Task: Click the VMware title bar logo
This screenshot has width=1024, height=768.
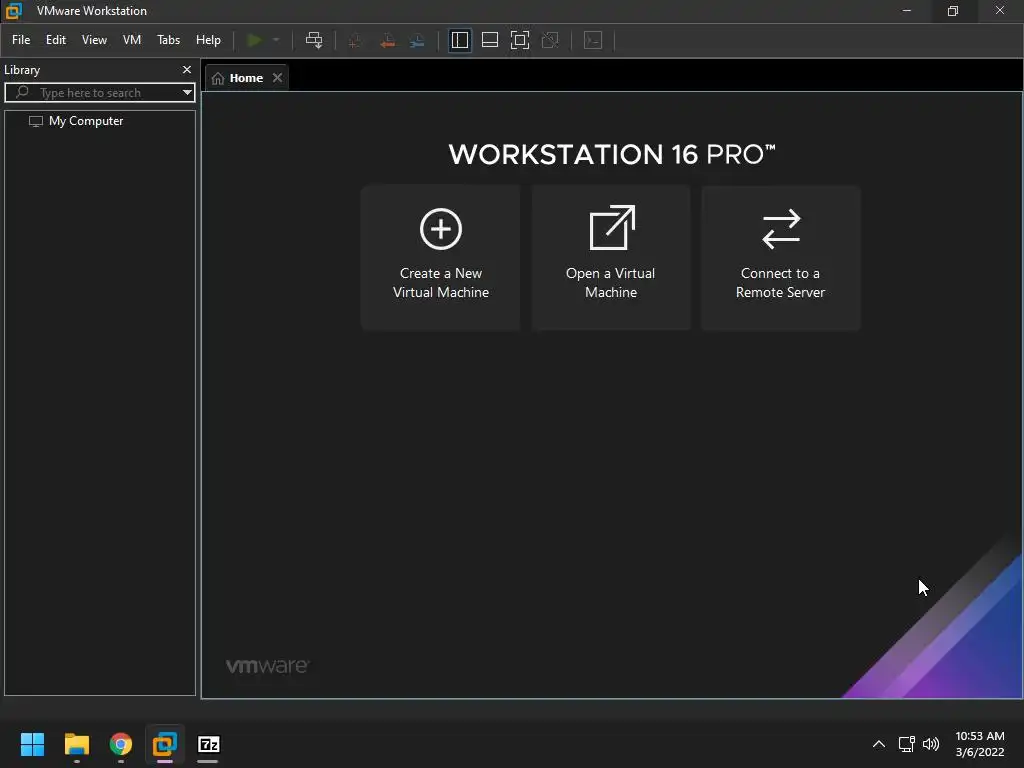Action: click(14, 11)
